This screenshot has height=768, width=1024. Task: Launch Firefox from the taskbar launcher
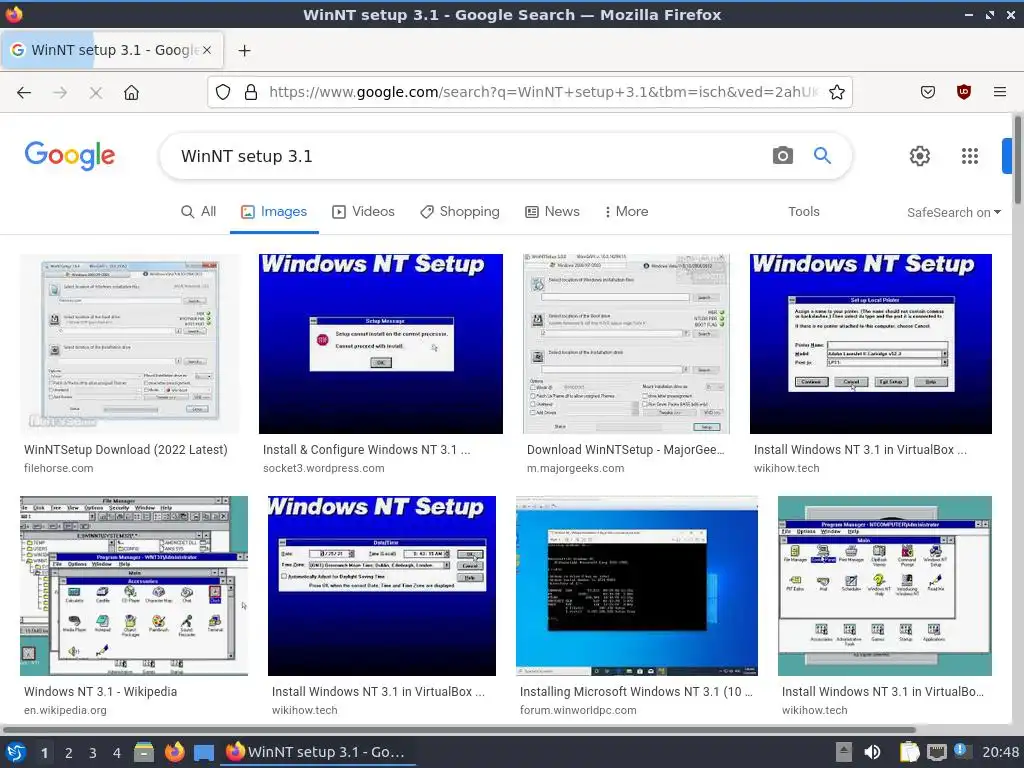pyautogui.click(x=174, y=752)
